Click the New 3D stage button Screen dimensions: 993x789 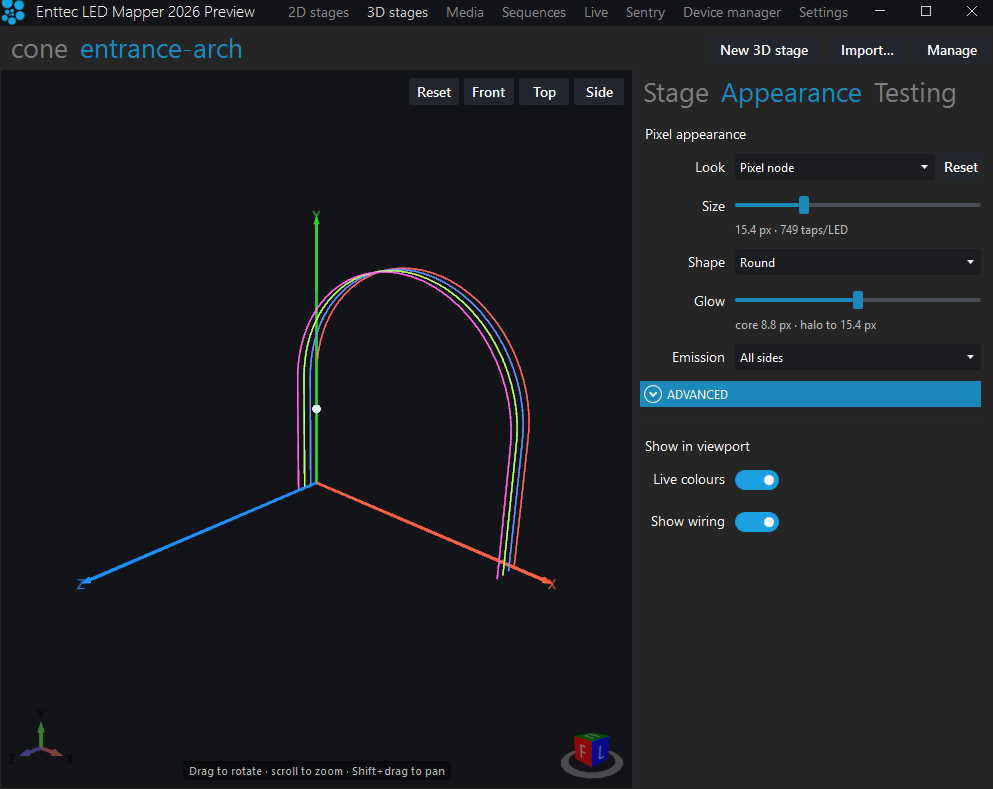click(764, 51)
